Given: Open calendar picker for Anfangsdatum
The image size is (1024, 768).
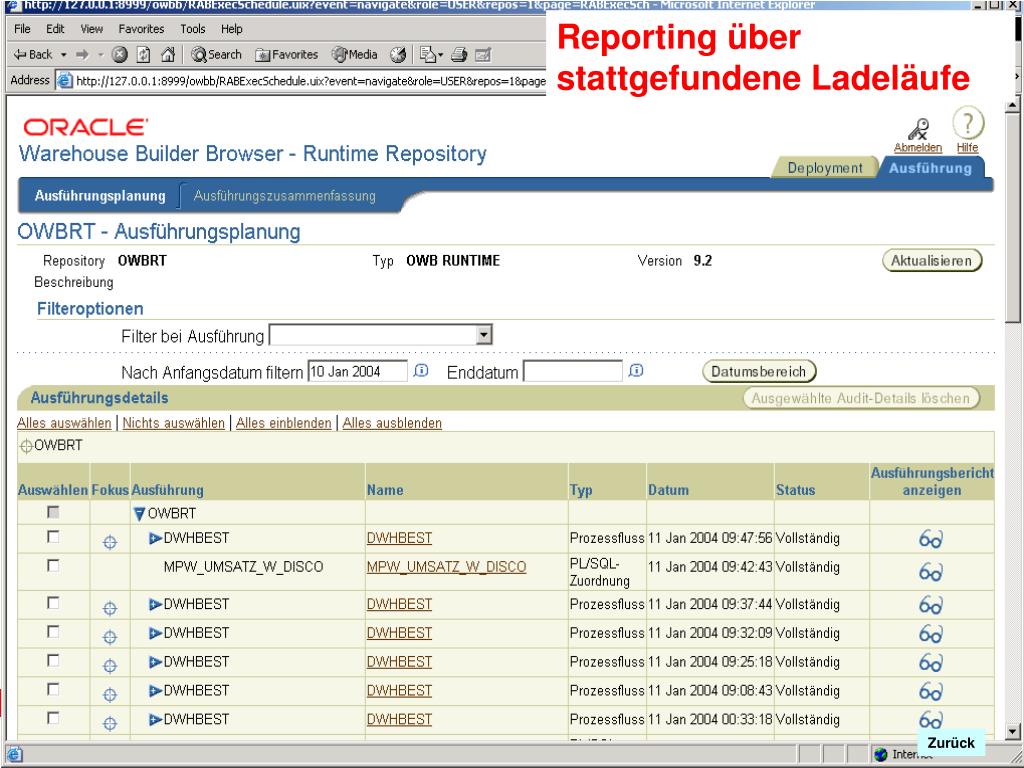Looking at the screenshot, I should click(x=421, y=371).
